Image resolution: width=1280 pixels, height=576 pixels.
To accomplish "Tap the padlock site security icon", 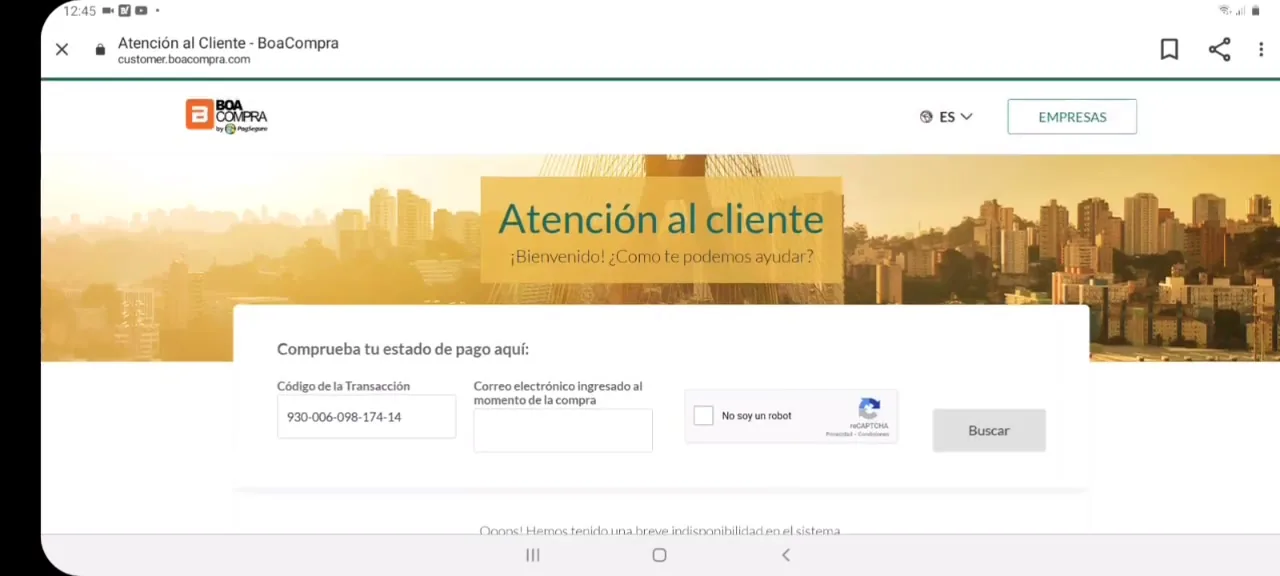I will pos(100,49).
